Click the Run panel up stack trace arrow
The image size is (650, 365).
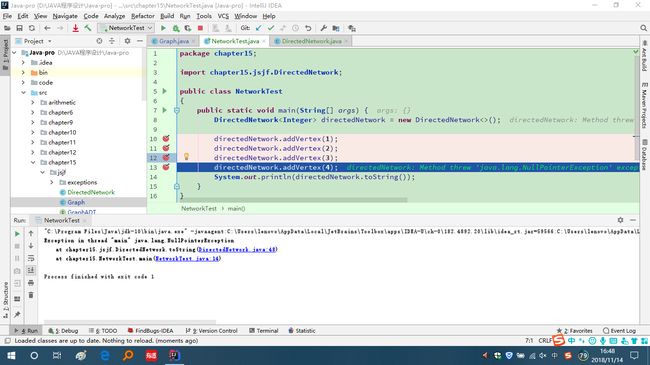[x=31, y=234]
